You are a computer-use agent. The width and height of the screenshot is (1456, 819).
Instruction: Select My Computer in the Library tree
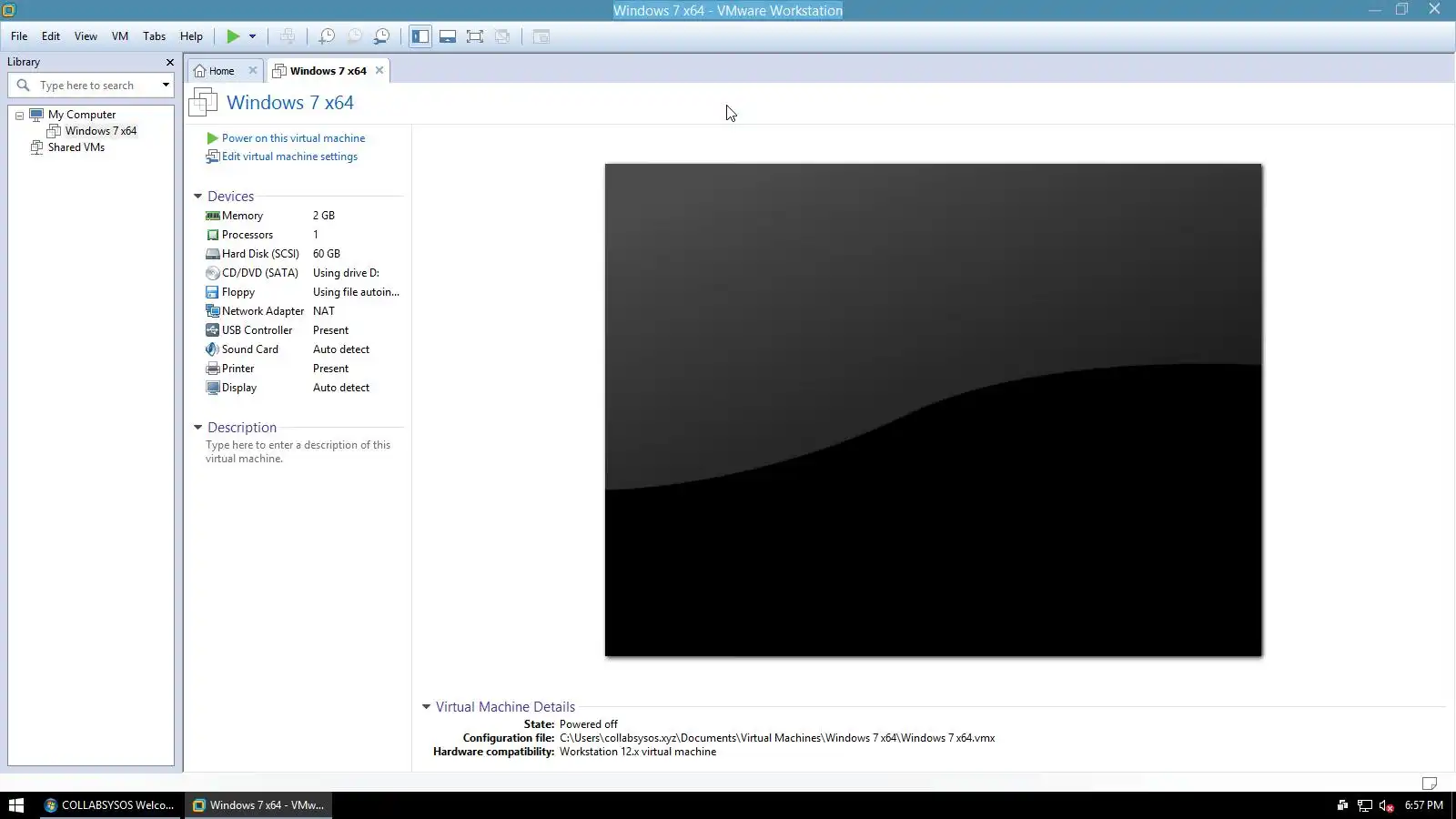[82, 115]
